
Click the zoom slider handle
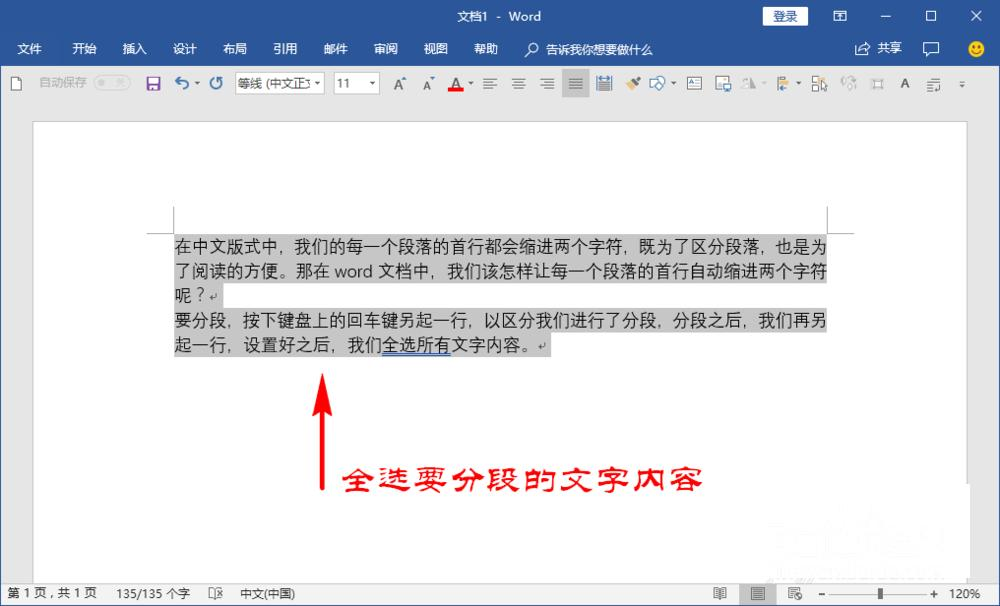pos(880,594)
